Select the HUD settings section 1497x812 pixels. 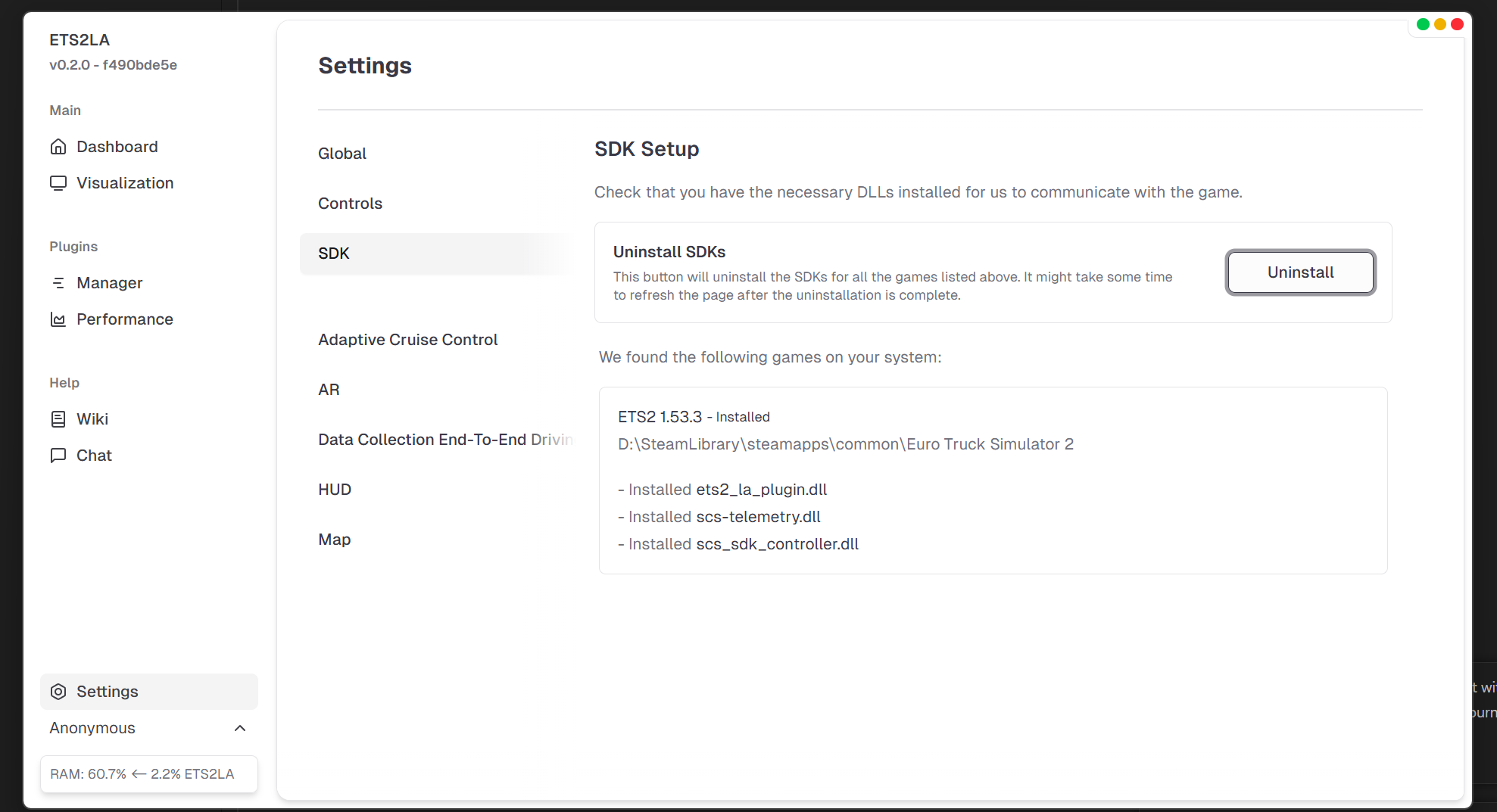[335, 490]
